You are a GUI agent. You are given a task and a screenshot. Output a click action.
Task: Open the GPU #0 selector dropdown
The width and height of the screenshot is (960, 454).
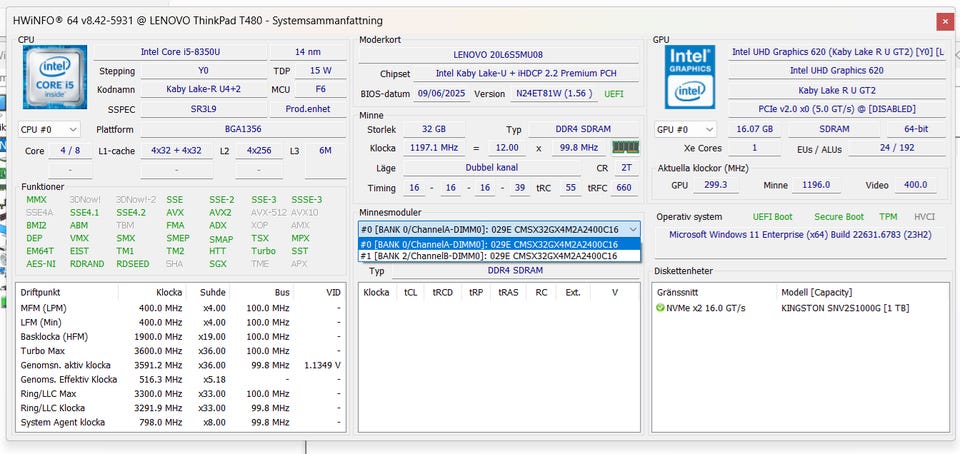click(687, 129)
